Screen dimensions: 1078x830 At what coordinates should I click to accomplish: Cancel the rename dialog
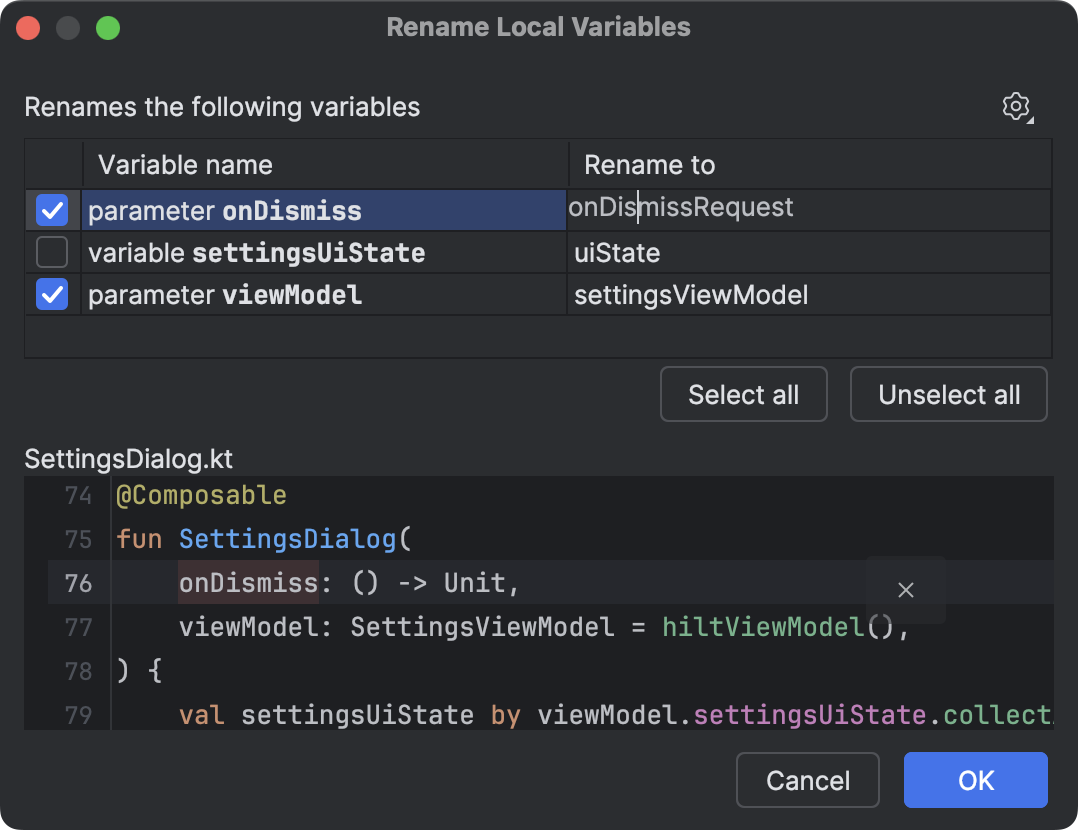[x=807, y=780]
